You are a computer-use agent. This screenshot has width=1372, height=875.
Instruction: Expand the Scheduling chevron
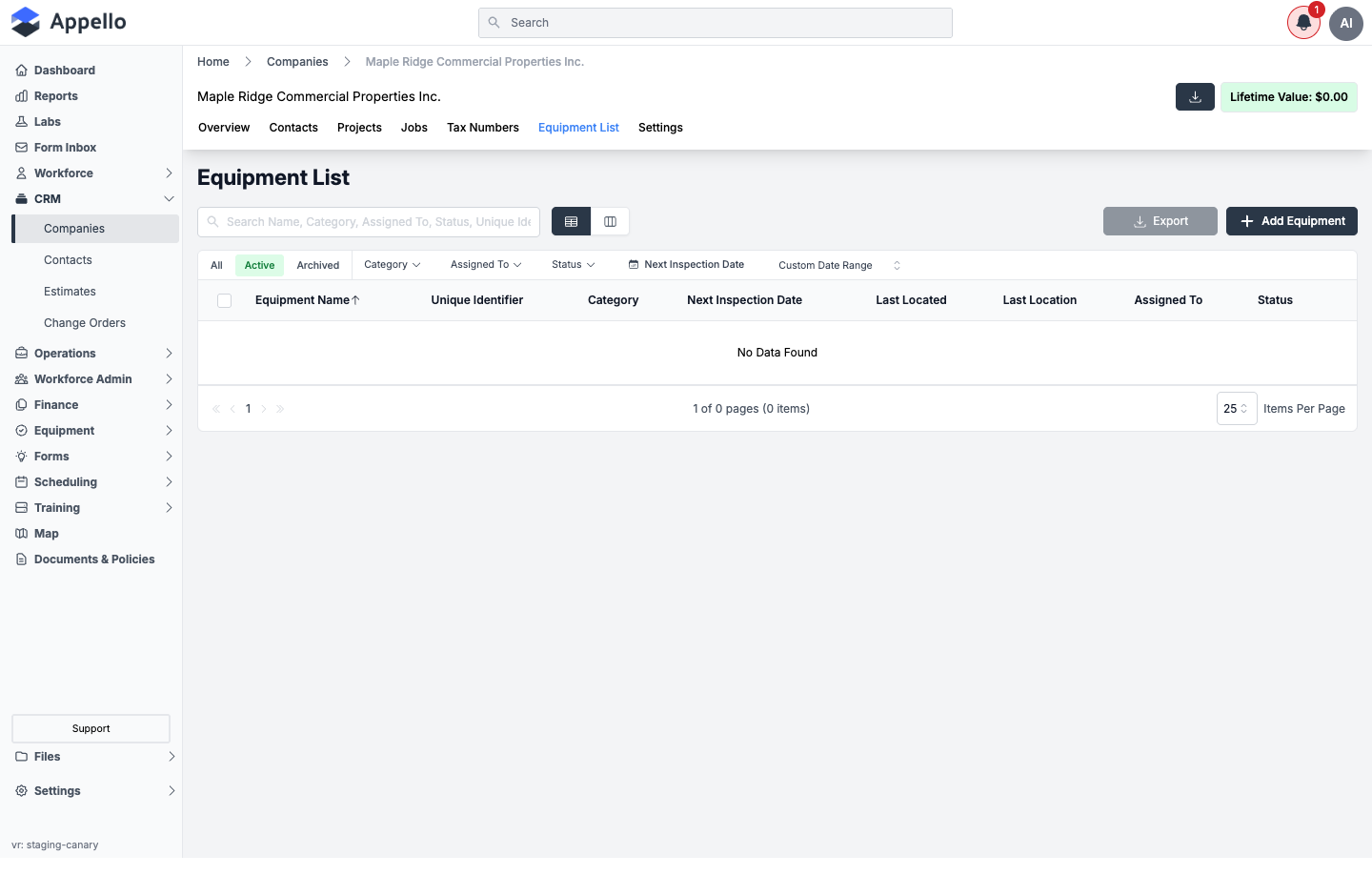169,482
